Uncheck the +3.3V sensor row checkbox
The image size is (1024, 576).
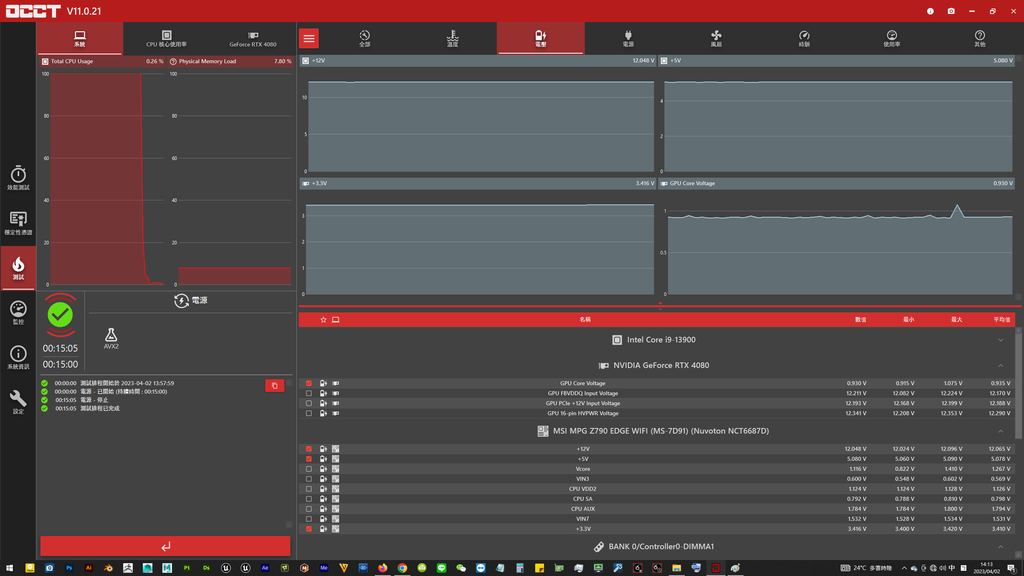tap(309, 529)
